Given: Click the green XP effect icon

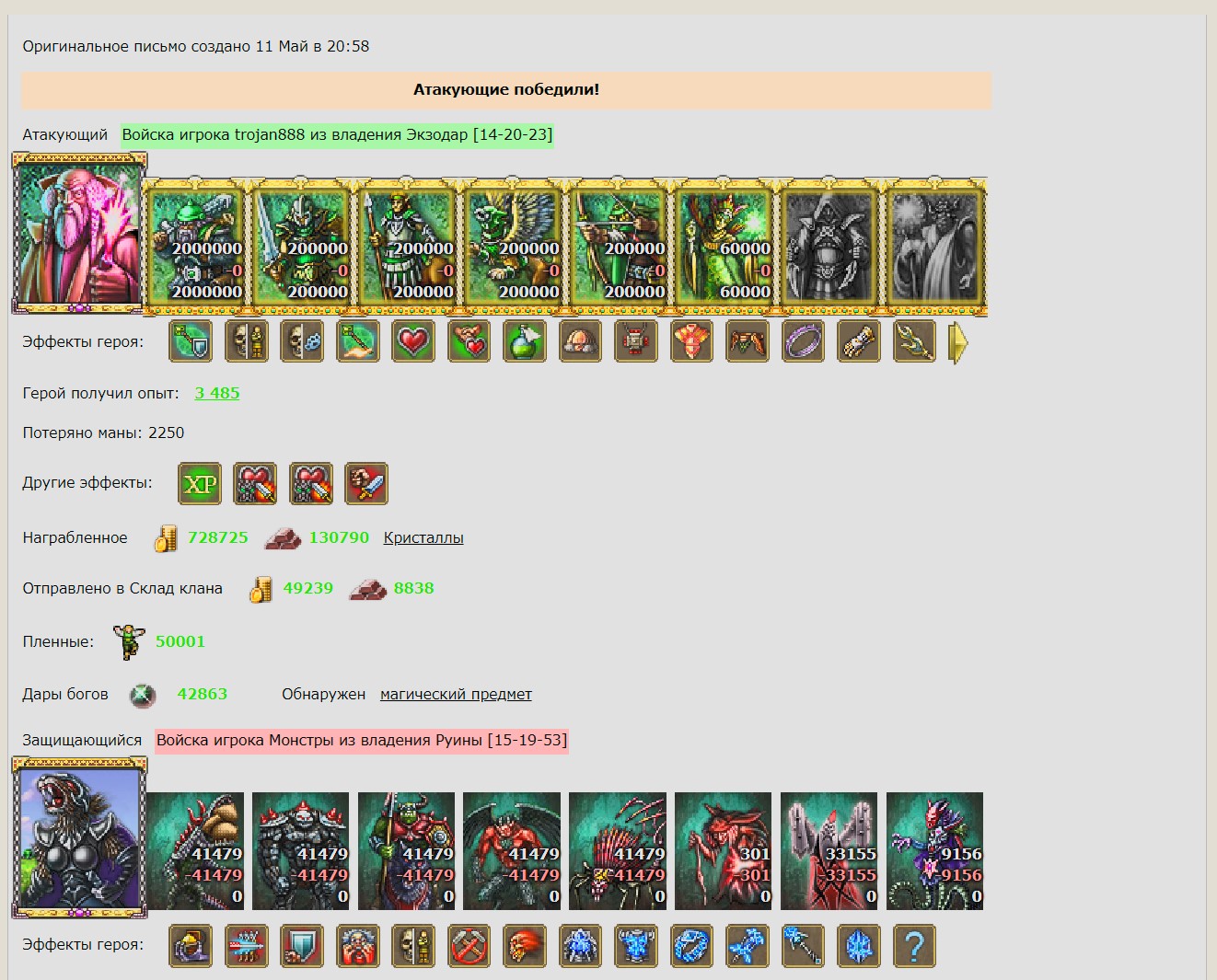Looking at the screenshot, I should point(200,484).
